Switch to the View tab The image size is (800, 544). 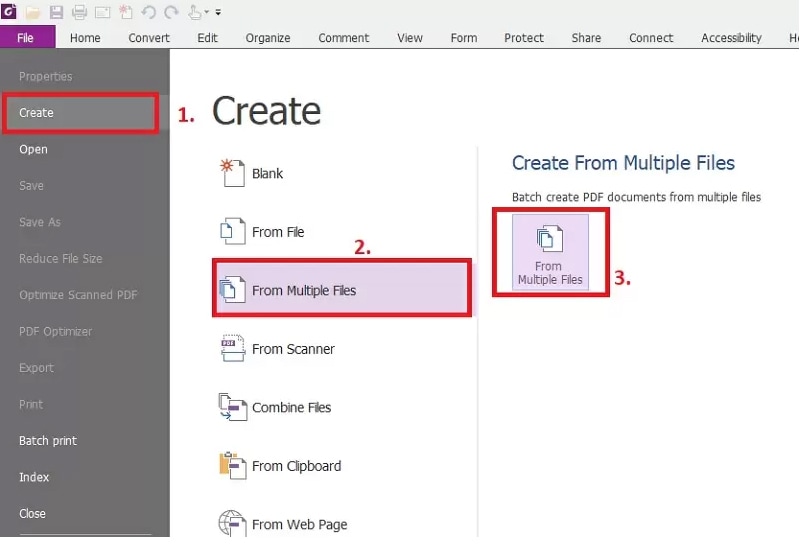point(410,38)
